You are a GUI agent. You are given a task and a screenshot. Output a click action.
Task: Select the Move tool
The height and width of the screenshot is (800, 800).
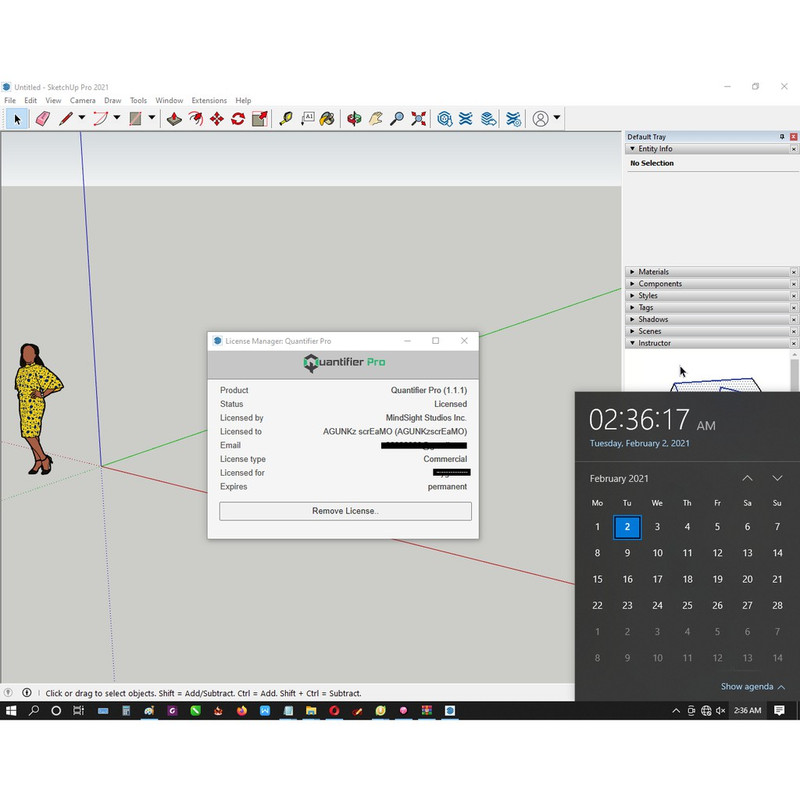tap(217, 119)
